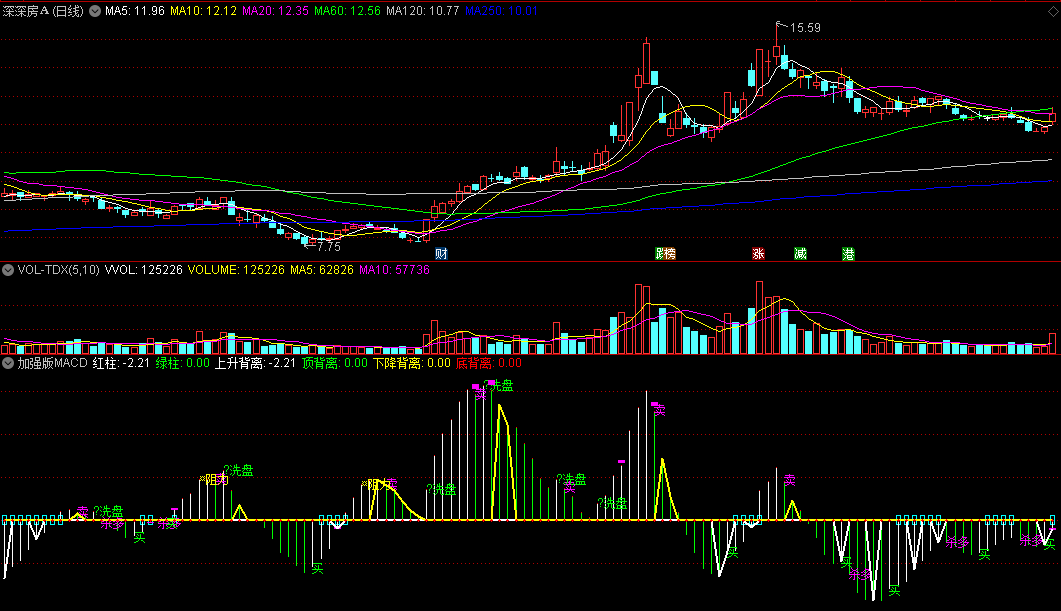
Task: Click the 减 info marker on the timeline
Action: coord(800,254)
